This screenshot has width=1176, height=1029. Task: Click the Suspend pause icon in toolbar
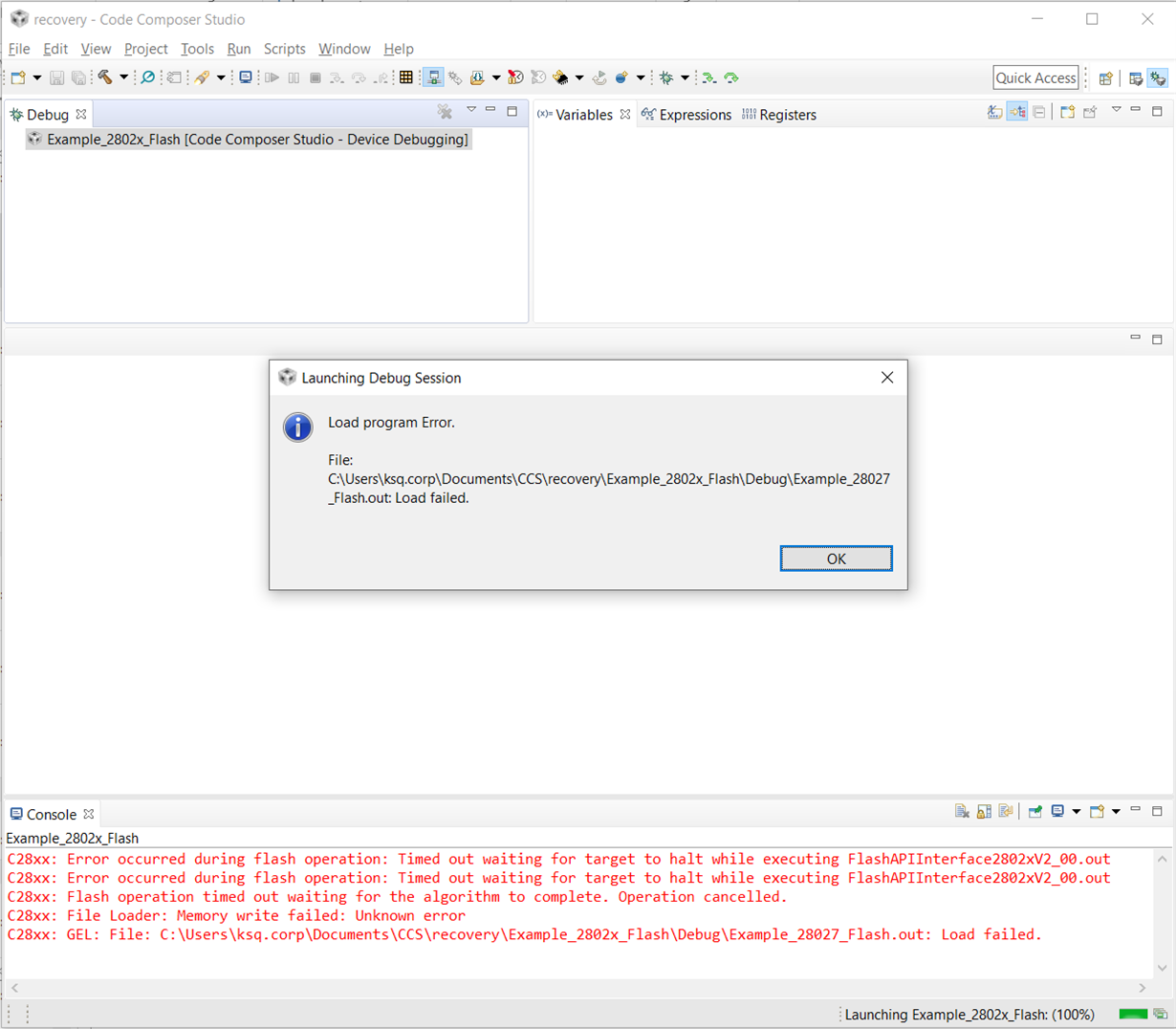[x=294, y=77]
